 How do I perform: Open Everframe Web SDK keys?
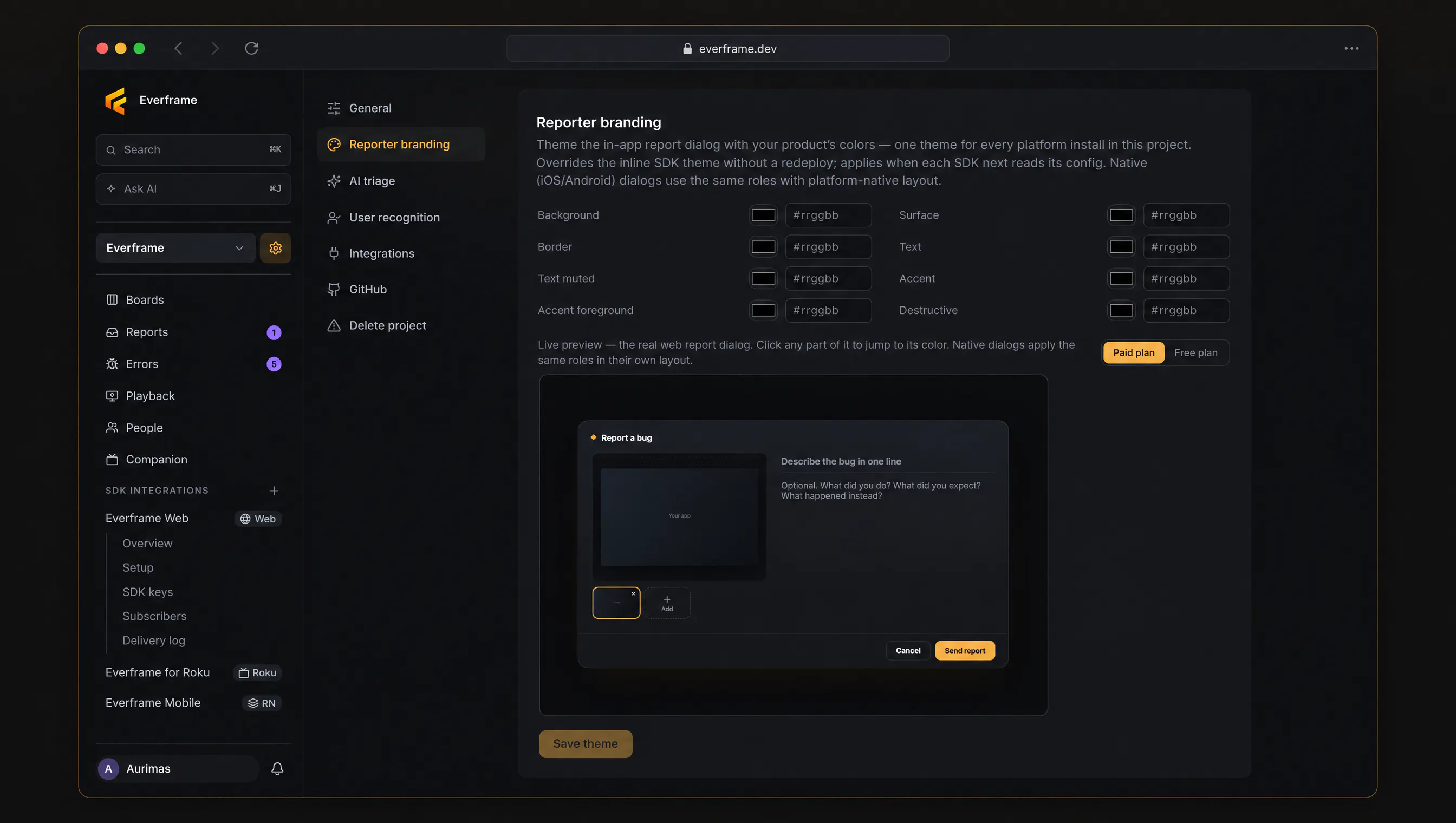(x=147, y=592)
